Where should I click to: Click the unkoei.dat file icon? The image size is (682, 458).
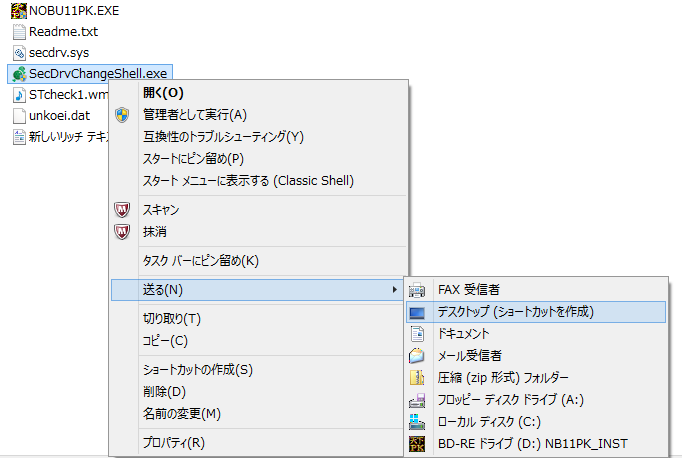coord(18,116)
